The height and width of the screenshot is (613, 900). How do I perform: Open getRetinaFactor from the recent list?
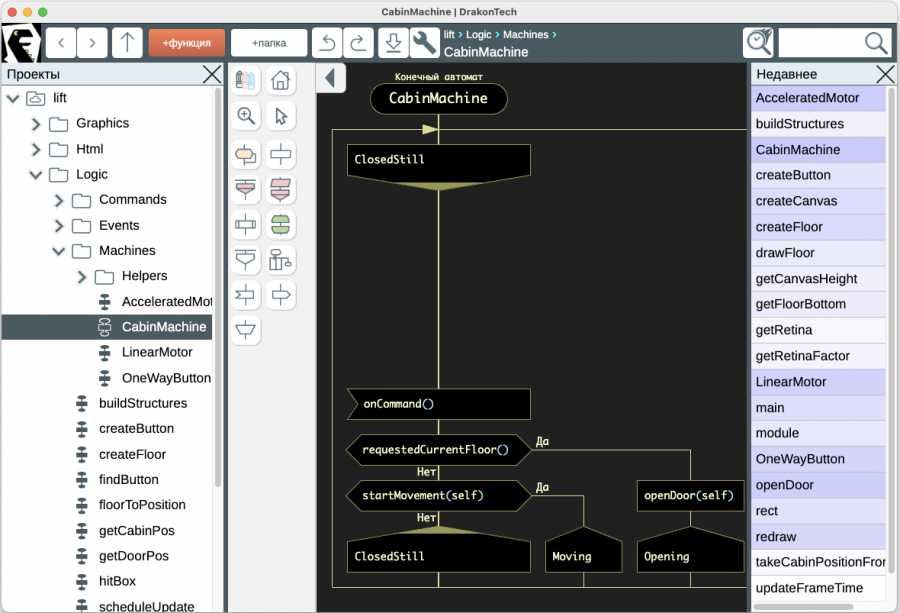pyautogui.click(x=818, y=356)
